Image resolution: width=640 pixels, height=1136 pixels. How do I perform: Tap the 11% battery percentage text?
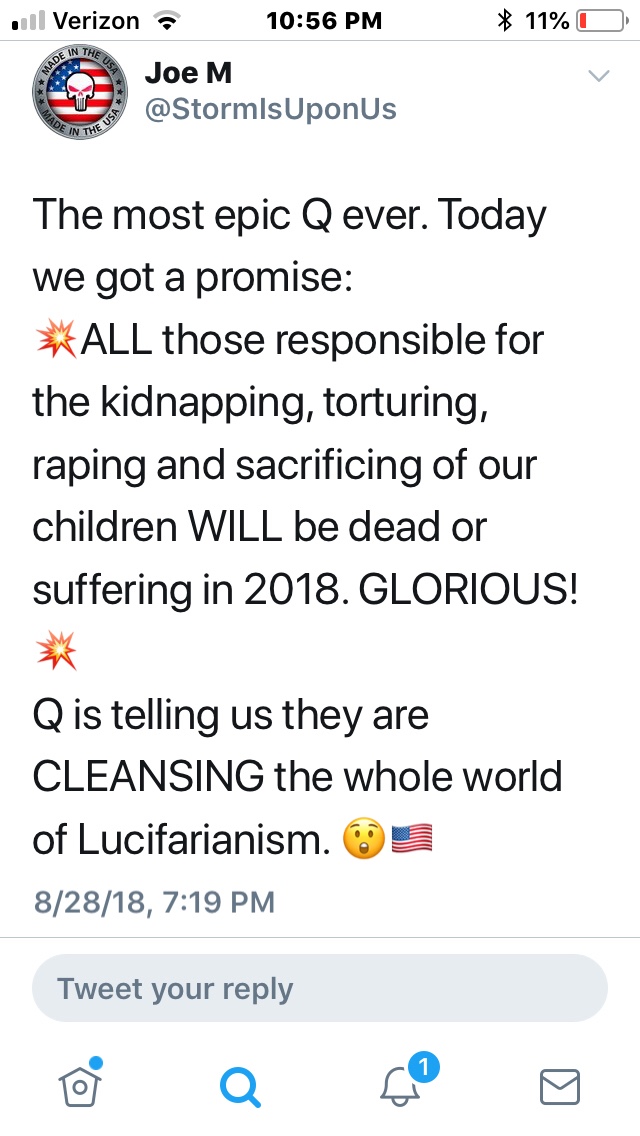click(x=546, y=19)
